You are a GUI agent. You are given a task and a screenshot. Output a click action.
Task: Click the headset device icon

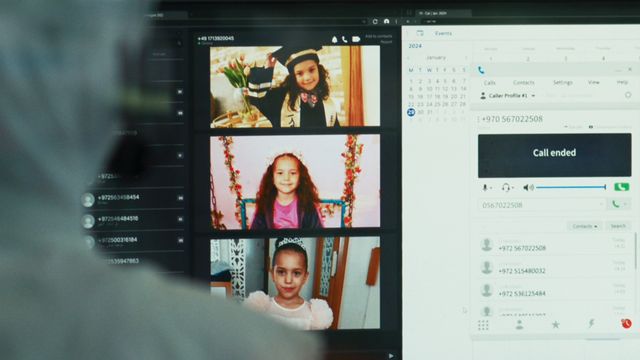point(506,187)
